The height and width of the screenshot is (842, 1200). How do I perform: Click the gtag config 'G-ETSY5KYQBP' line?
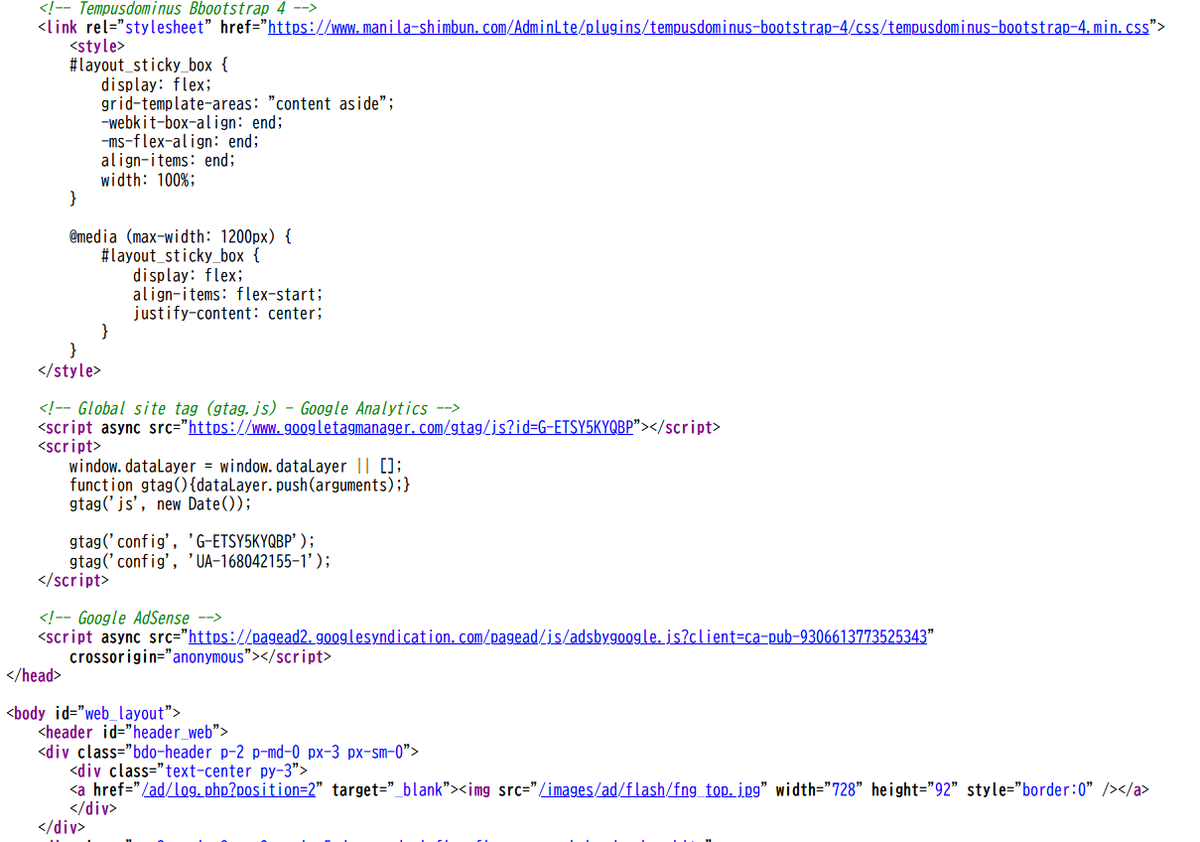pos(192,542)
